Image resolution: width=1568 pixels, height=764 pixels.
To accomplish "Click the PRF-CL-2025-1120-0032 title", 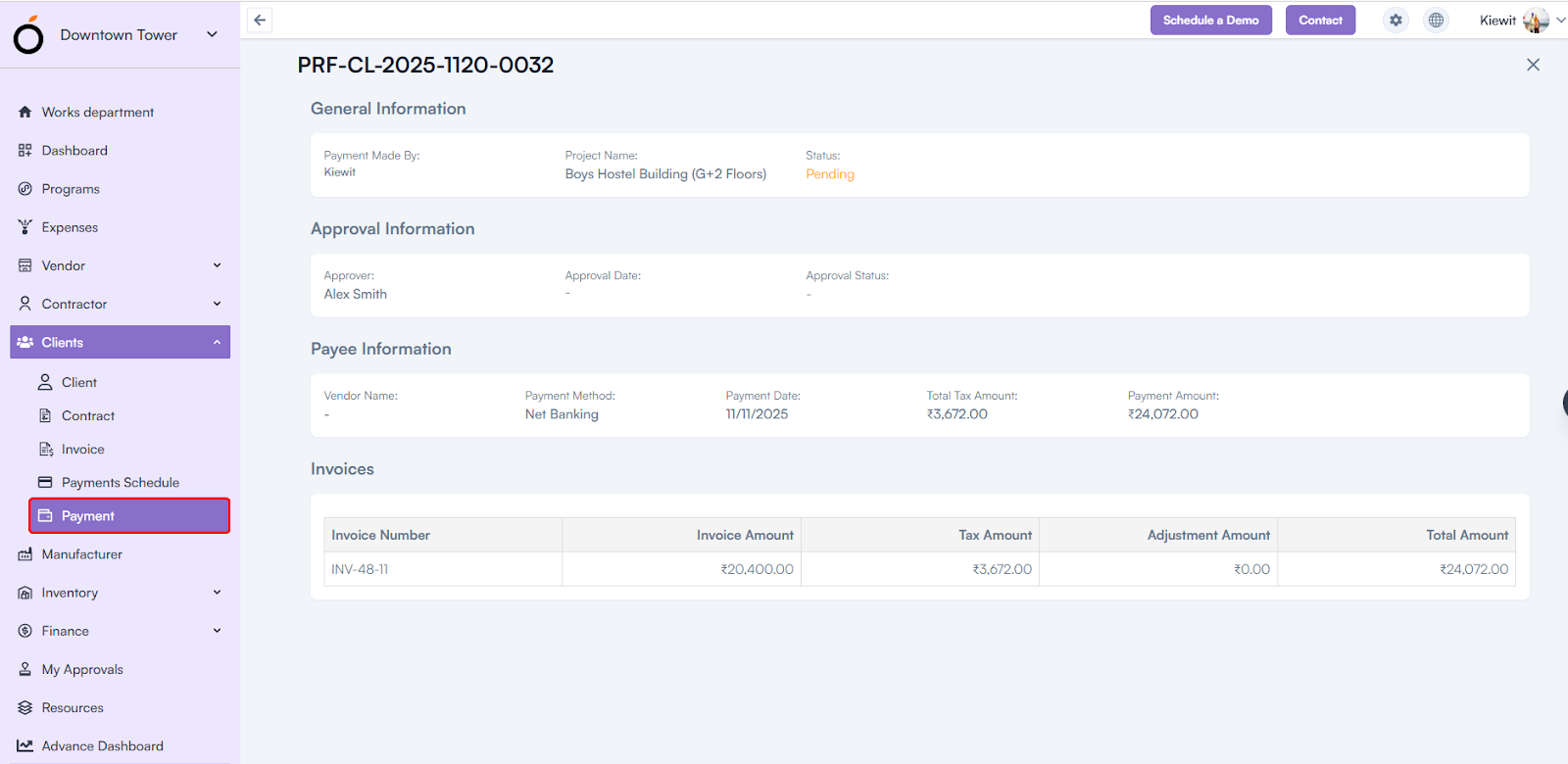I will coord(425,65).
